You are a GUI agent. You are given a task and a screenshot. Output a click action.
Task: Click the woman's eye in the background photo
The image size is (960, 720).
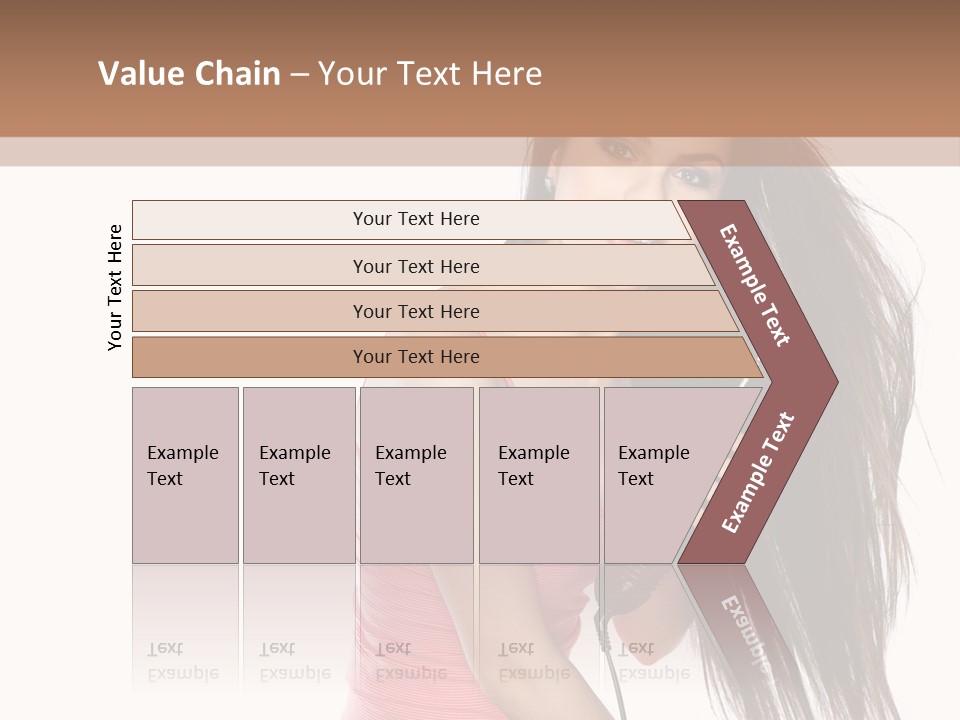(690, 178)
